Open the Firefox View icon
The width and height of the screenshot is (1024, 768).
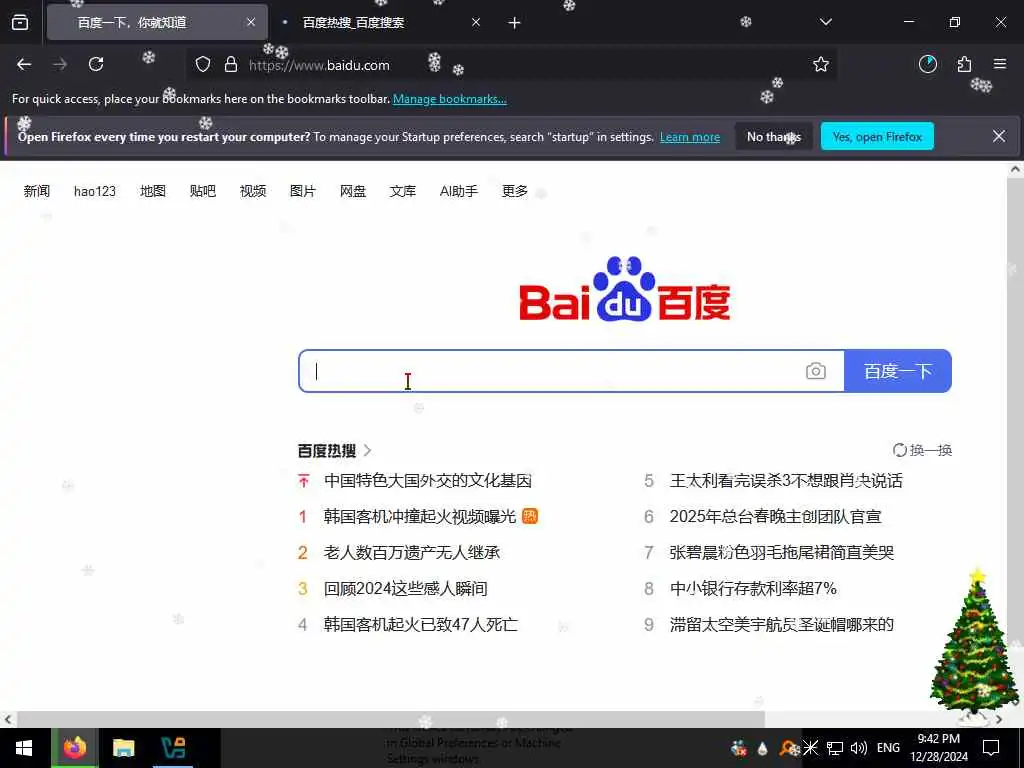click(20, 22)
